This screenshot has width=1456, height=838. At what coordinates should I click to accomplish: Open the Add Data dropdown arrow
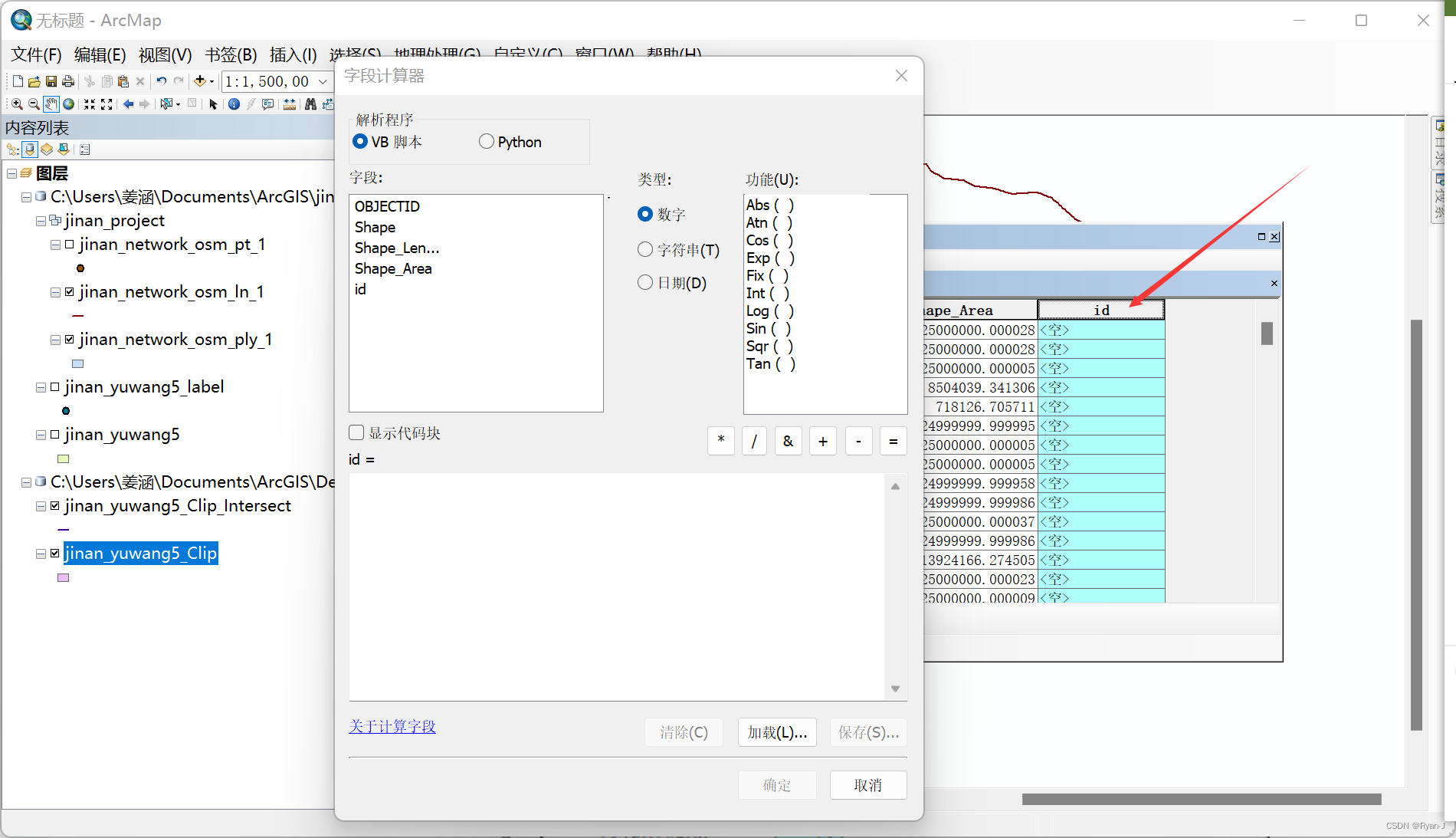(x=212, y=81)
